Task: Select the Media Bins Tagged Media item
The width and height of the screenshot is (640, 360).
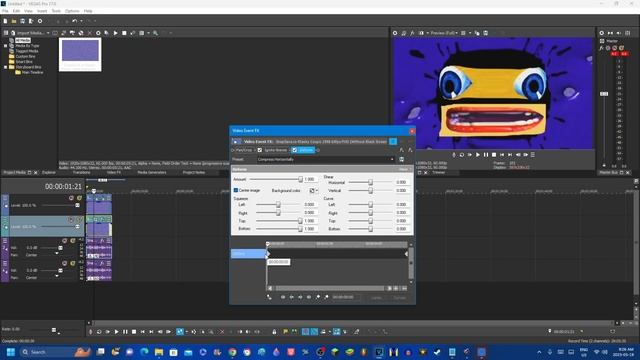Action: 27,51
